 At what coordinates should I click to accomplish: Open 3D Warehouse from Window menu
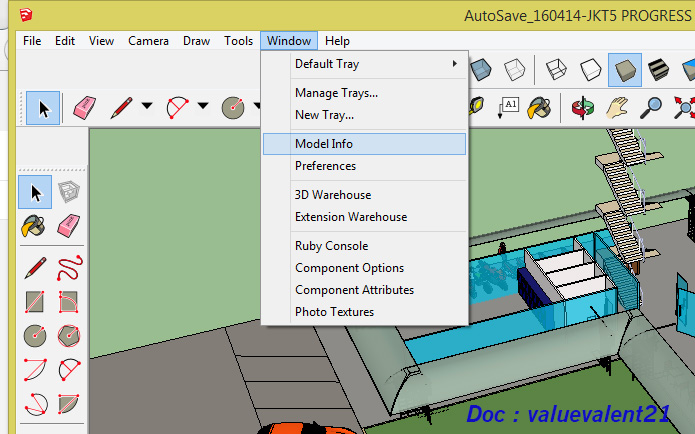click(x=364, y=195)
